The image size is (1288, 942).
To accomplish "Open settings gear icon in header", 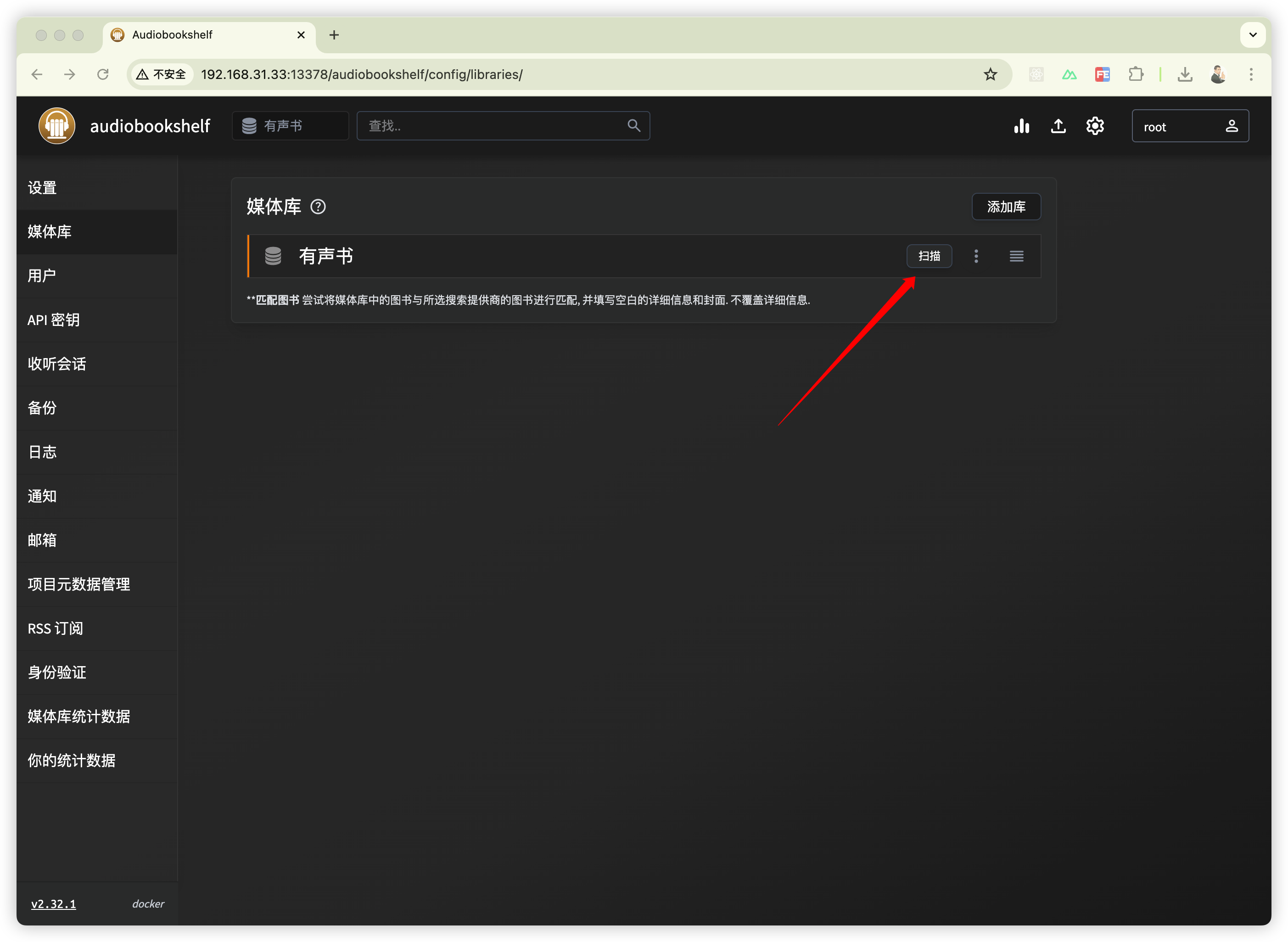I will pos(1095,126).
